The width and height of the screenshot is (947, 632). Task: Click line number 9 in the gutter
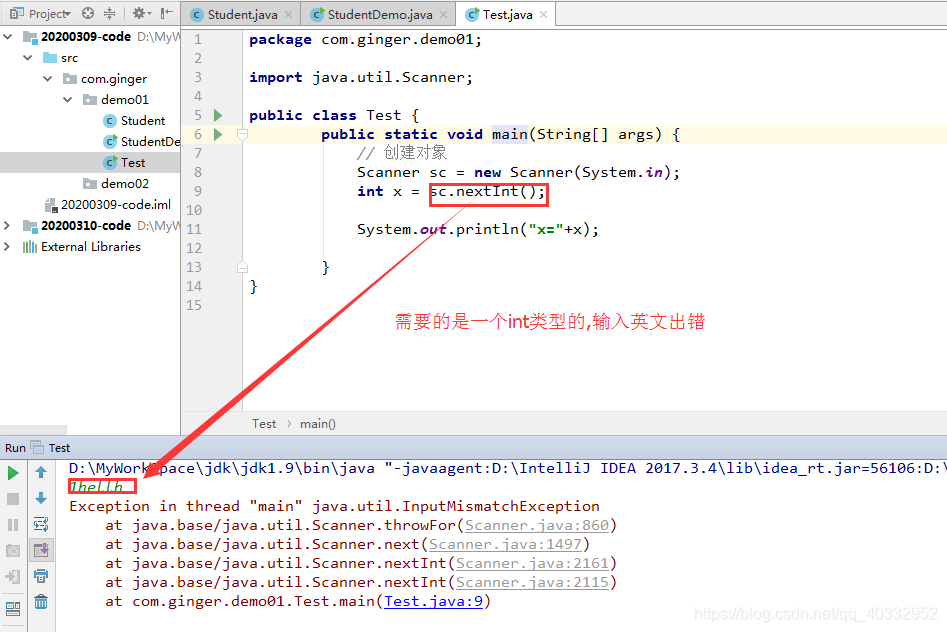coord(197,191)
